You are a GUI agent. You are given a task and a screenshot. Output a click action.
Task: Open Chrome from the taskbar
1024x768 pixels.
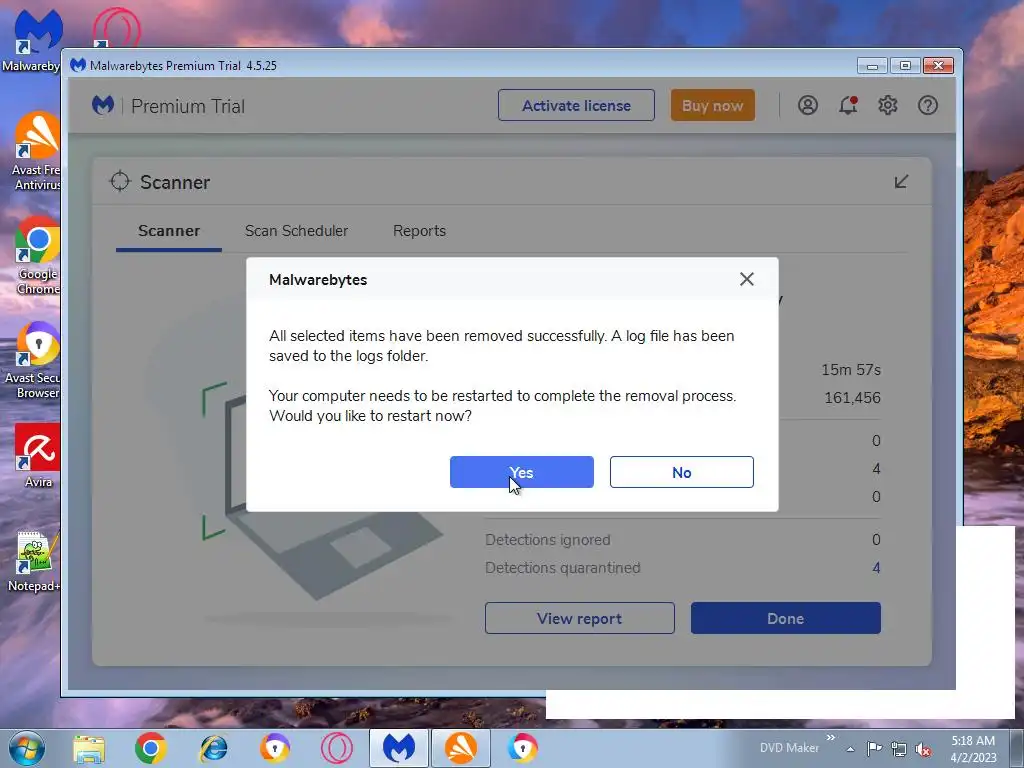coord(151,748)
